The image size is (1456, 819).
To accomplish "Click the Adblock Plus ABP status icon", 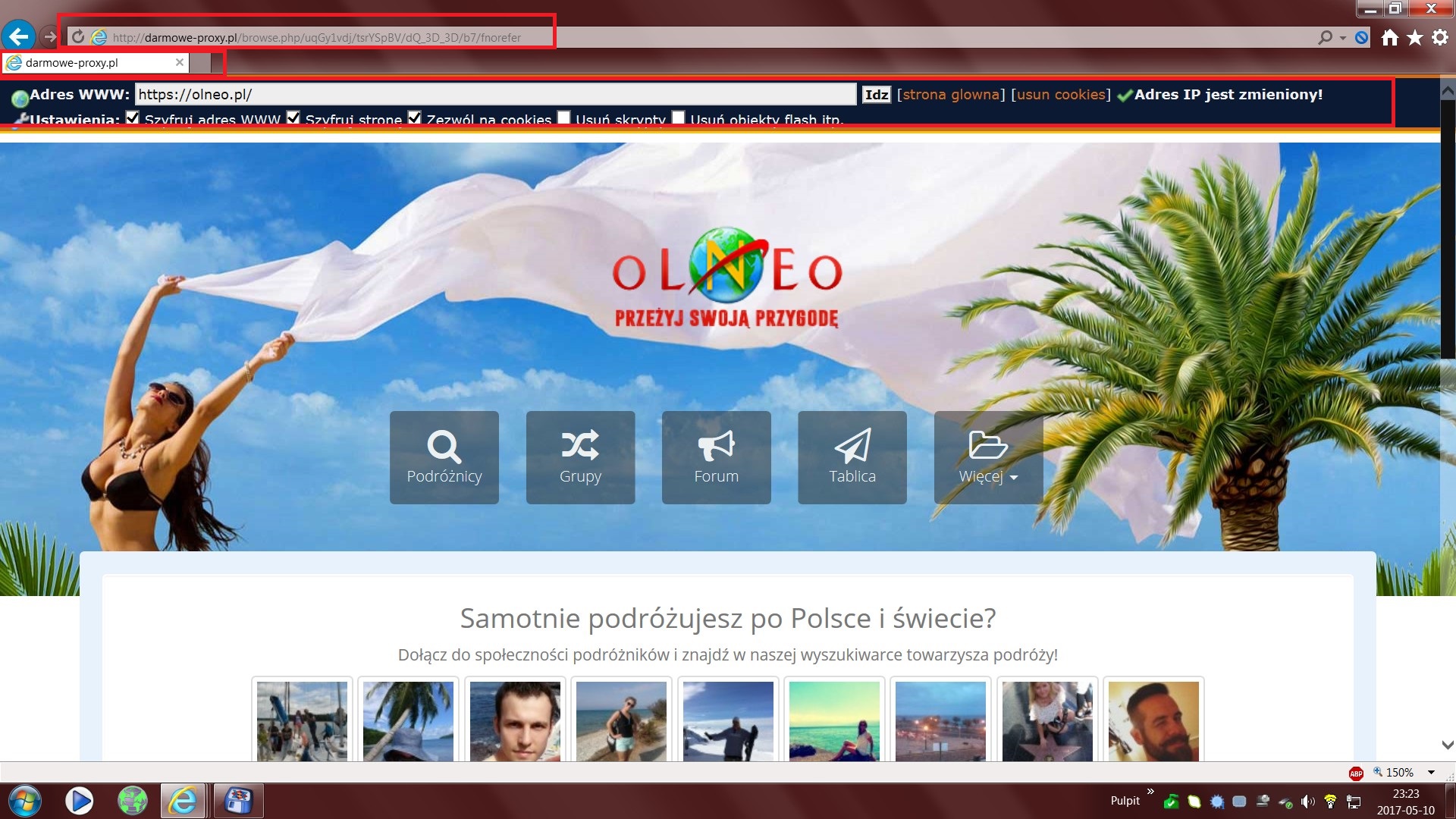I will 1356,773.
